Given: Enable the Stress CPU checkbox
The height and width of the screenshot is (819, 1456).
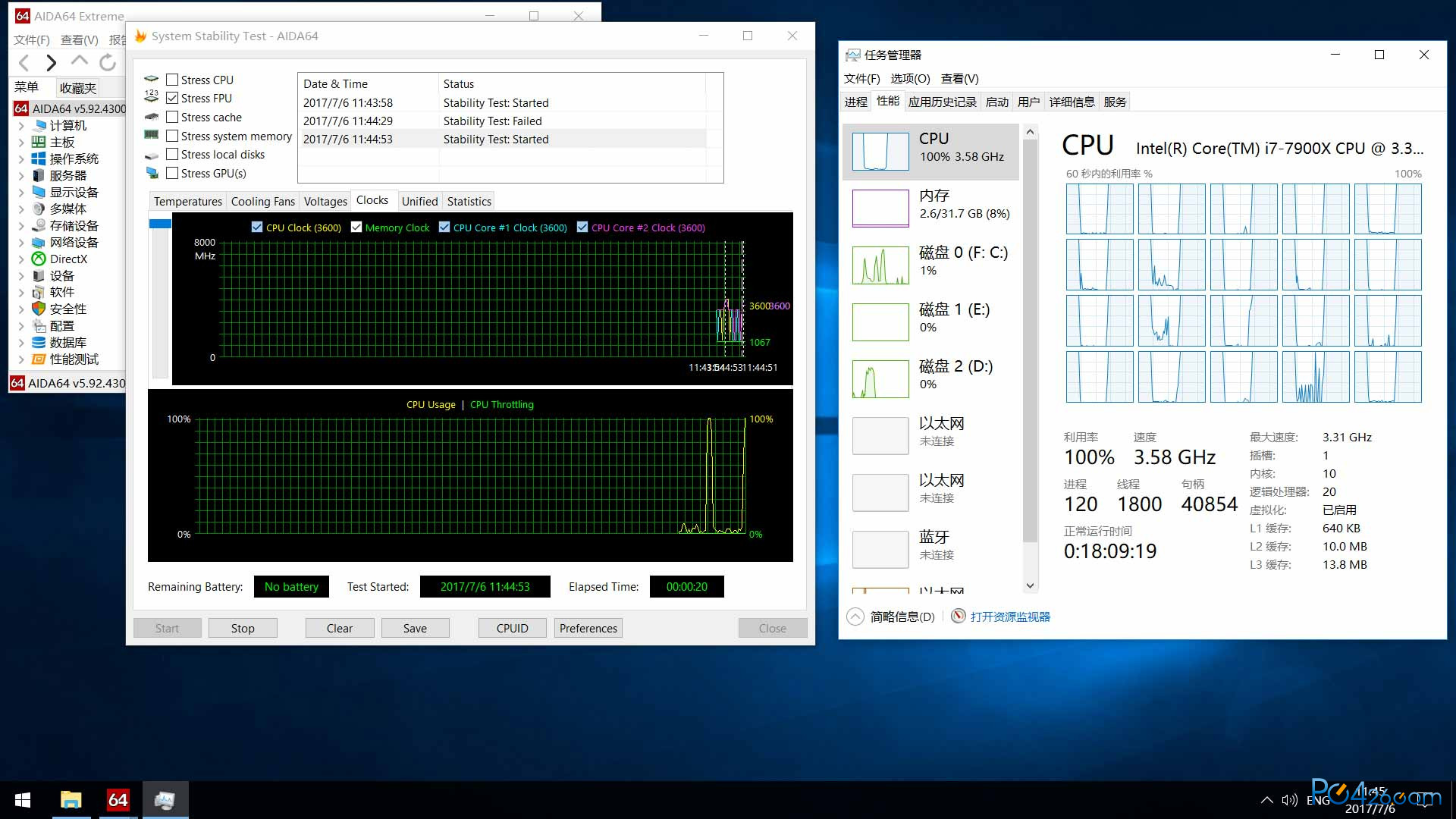Looking at the screenshot, I should click(x=172, y=80).
